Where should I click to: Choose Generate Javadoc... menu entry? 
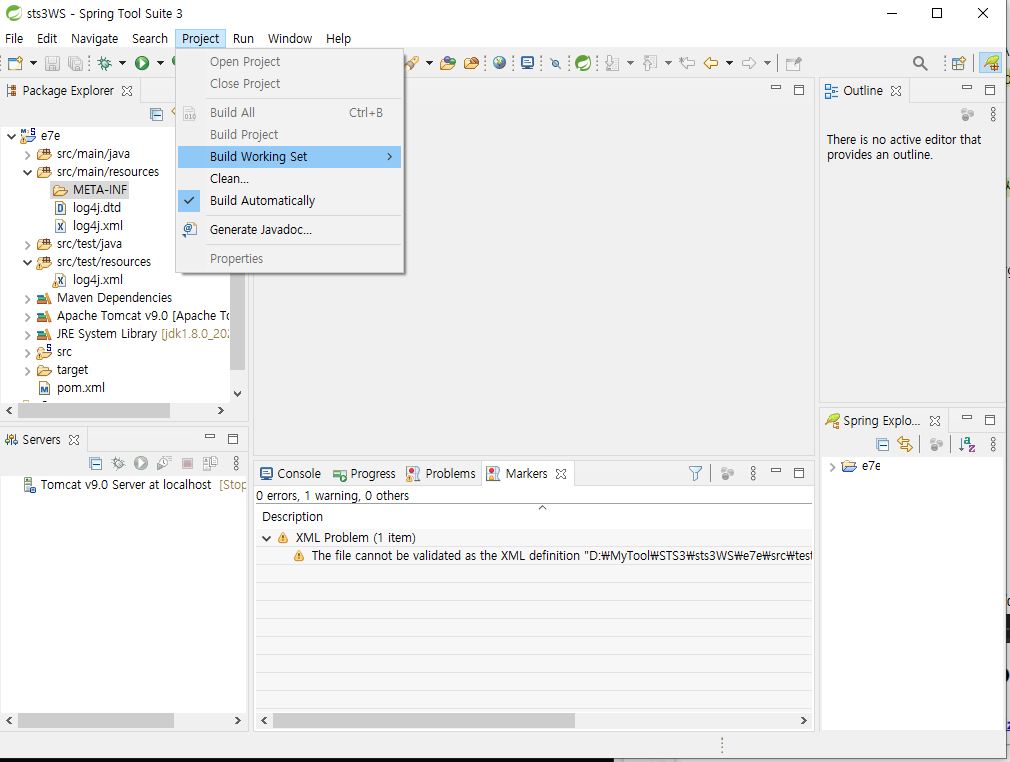click(x=289, y=229)
